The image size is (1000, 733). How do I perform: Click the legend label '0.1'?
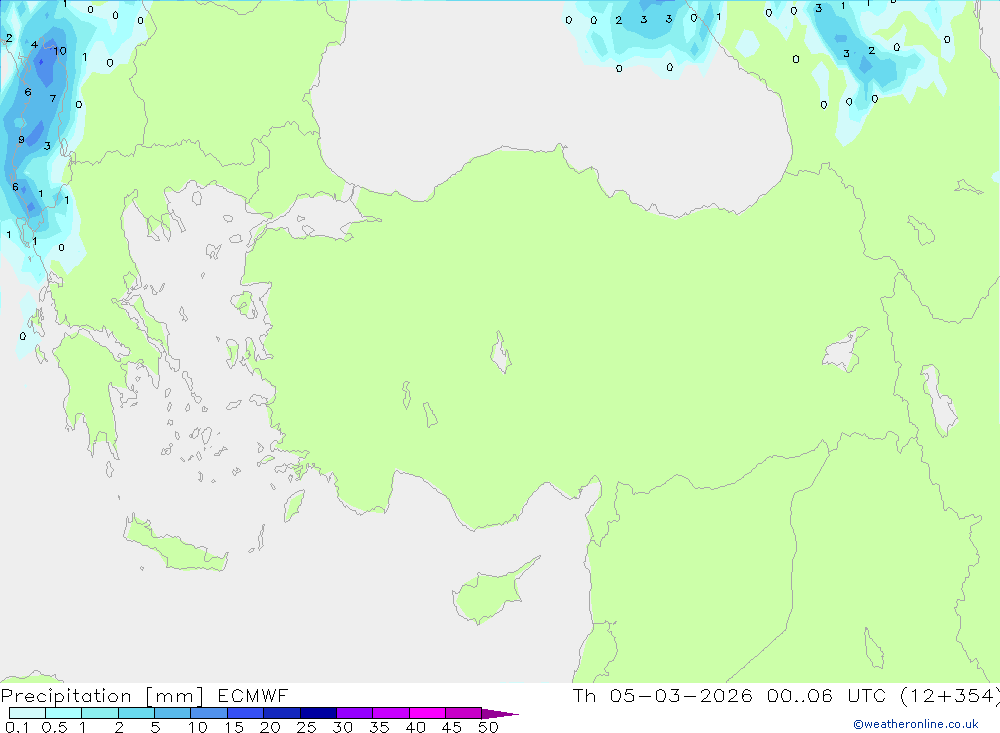tap(17, 727)
